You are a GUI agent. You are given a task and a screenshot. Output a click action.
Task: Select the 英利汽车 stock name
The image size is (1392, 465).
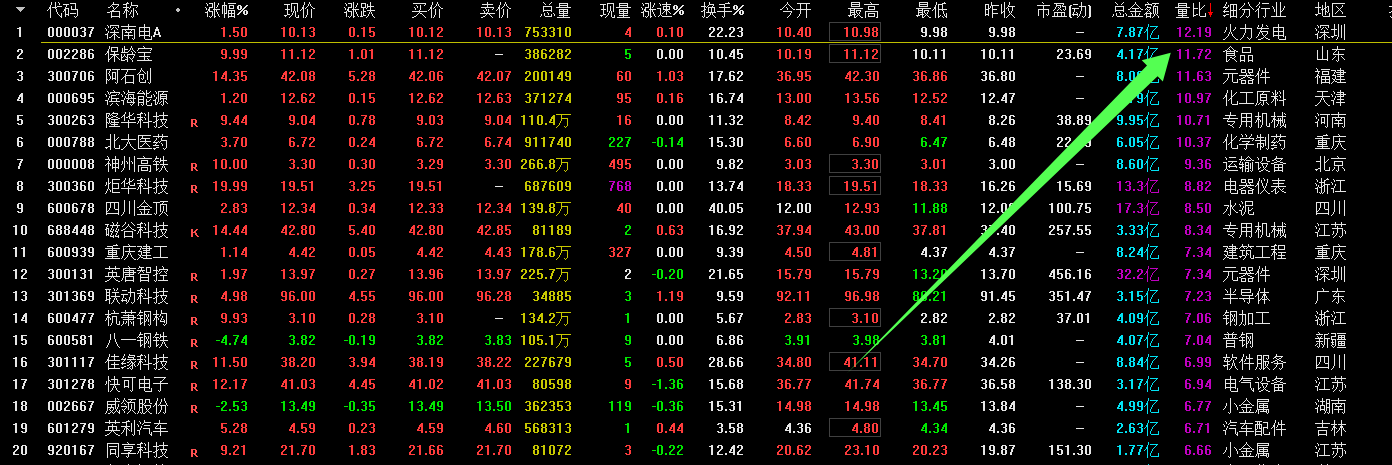[138, 428]
